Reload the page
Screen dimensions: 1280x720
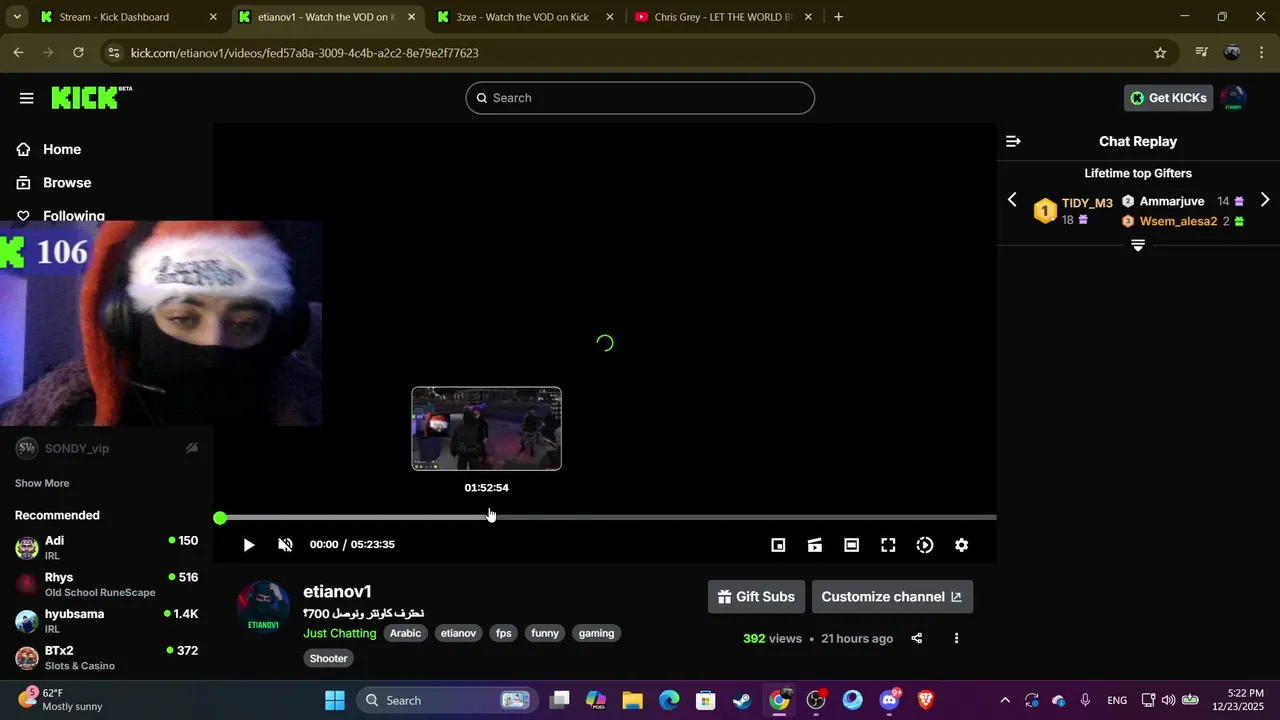tap(79, 53)
